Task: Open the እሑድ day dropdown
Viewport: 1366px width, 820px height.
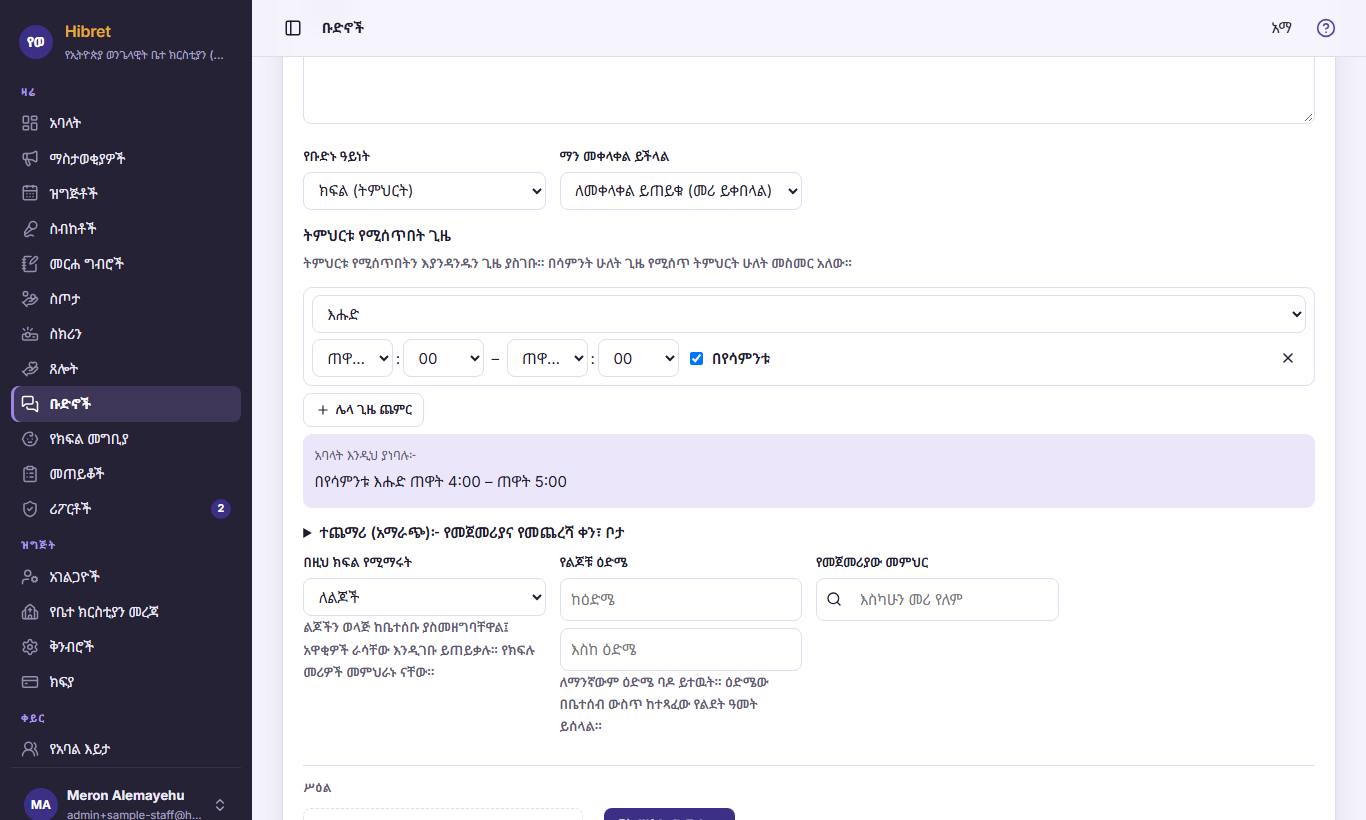Action: pos(809,314)
